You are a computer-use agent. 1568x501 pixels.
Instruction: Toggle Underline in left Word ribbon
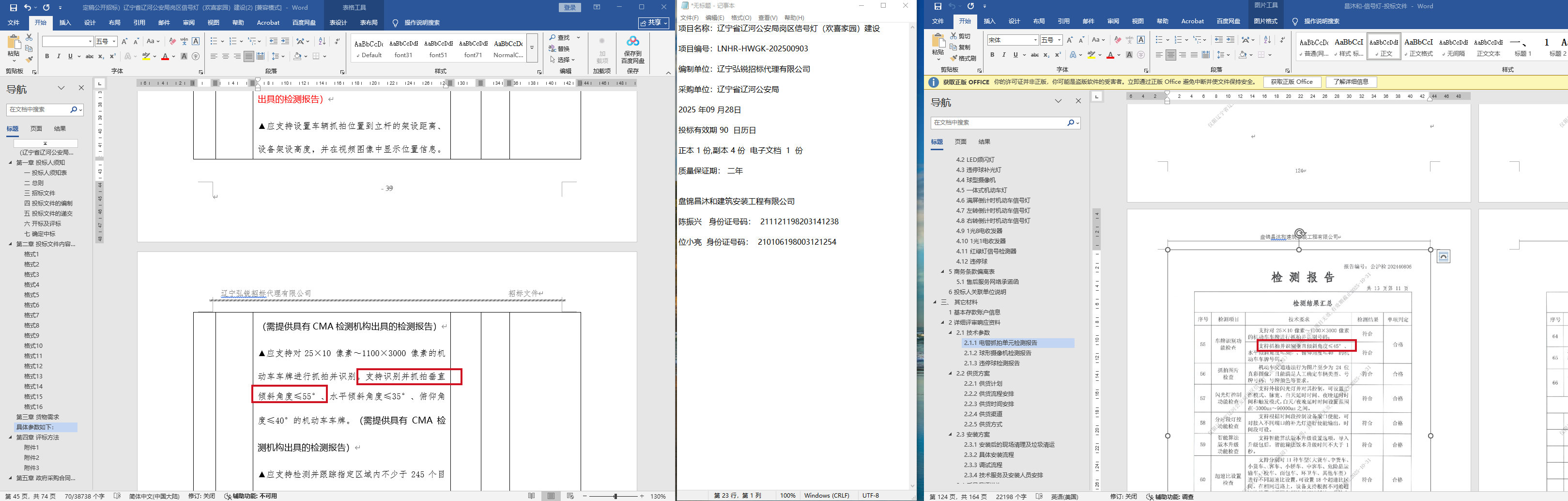[70, 57]
